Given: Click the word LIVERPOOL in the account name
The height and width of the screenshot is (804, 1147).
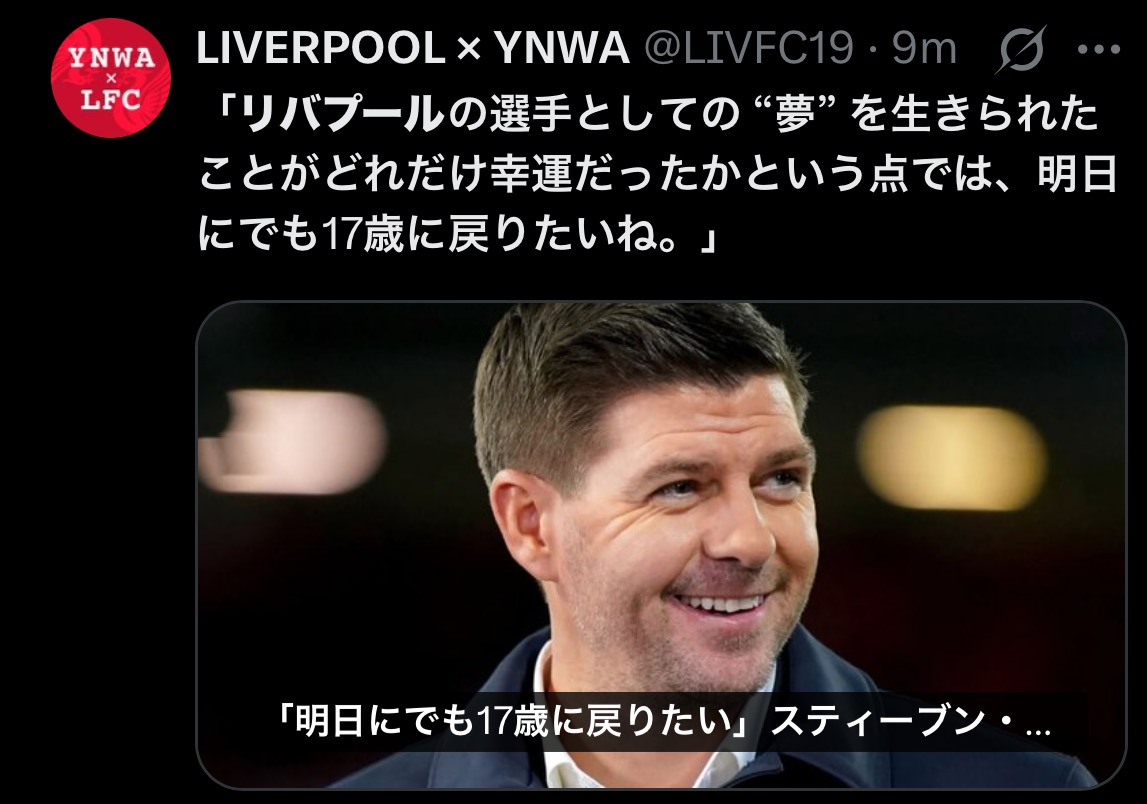Looking at the screenshot, I should click(320, 48).
